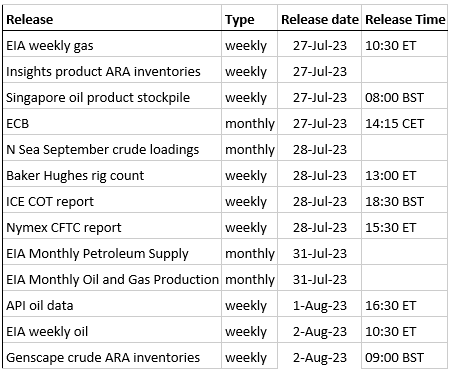Select Insights product ARA inventories cell
The height and width of the screenshot is (373, 451).
pos(112,71)
